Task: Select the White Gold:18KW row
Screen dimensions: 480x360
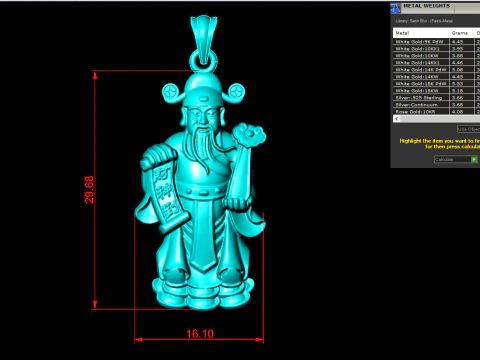Action: pyautogui.click(x=437, y=91)
